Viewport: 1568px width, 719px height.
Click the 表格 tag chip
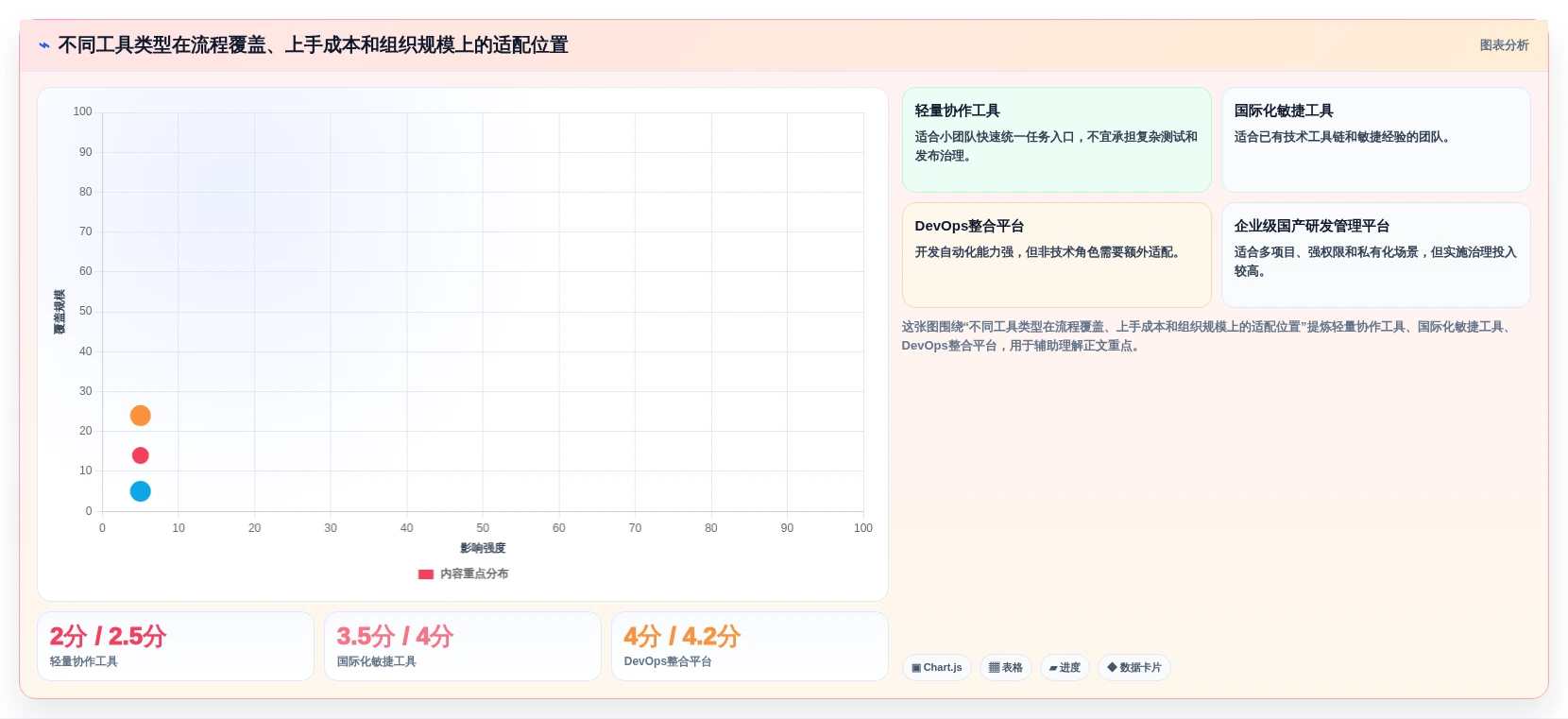pyautogui.click(x=1005, y=667)
